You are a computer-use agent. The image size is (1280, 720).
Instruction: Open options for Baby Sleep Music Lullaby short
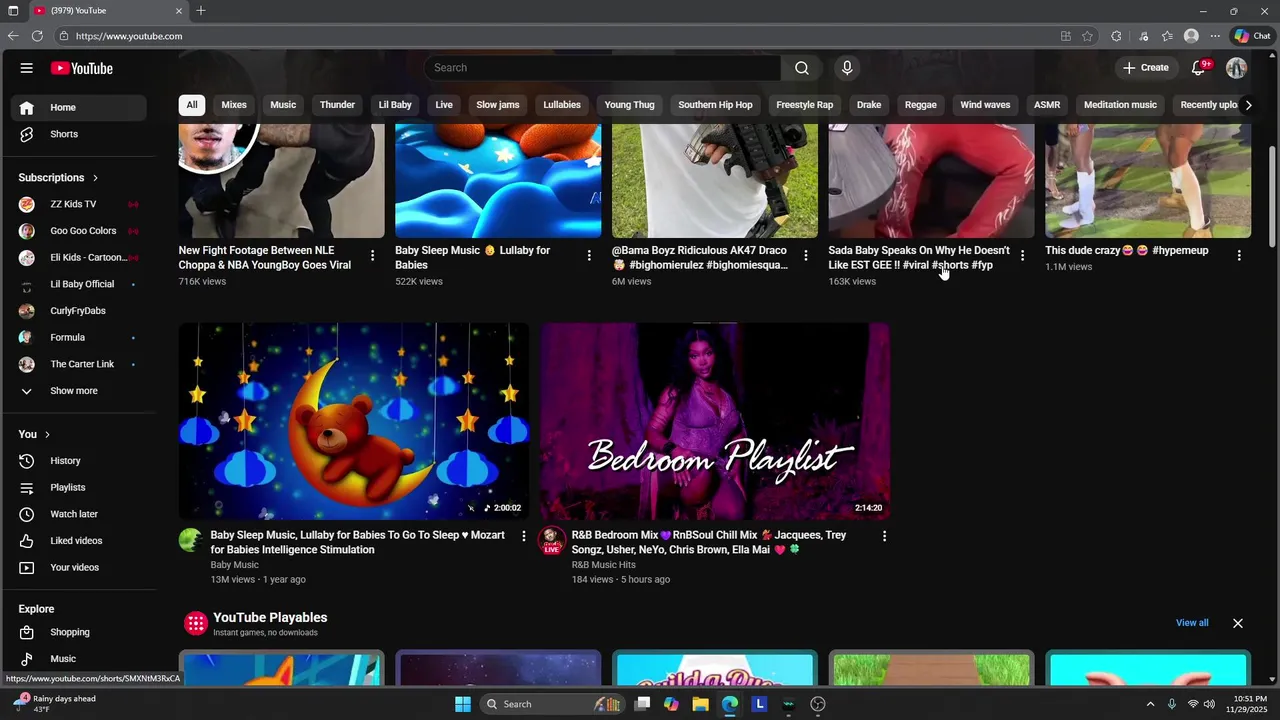point(589,256)
